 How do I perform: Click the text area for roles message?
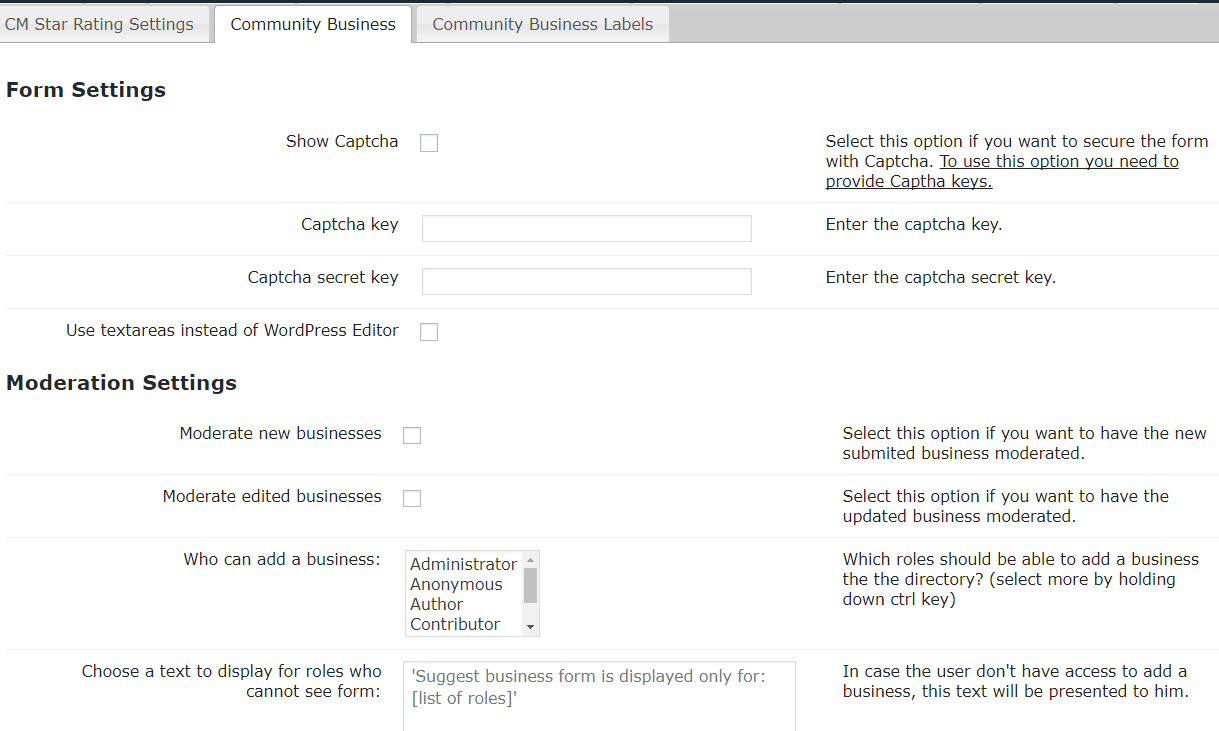point(599,695)
